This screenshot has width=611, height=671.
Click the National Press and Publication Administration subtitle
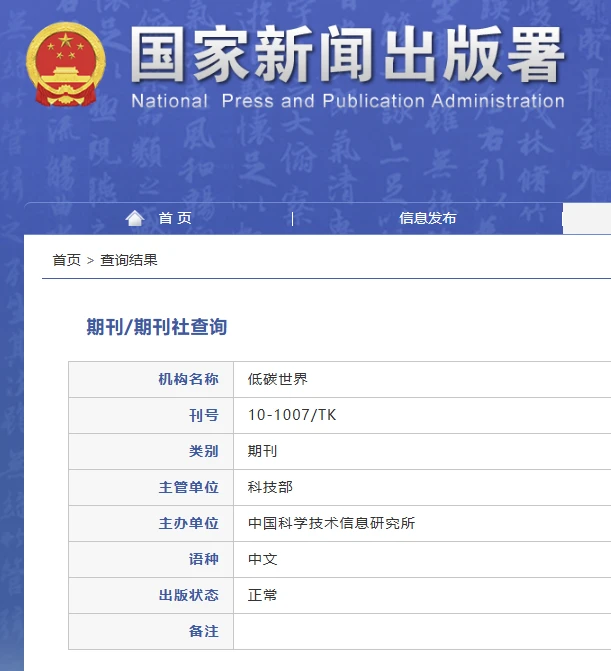(348, 101)
